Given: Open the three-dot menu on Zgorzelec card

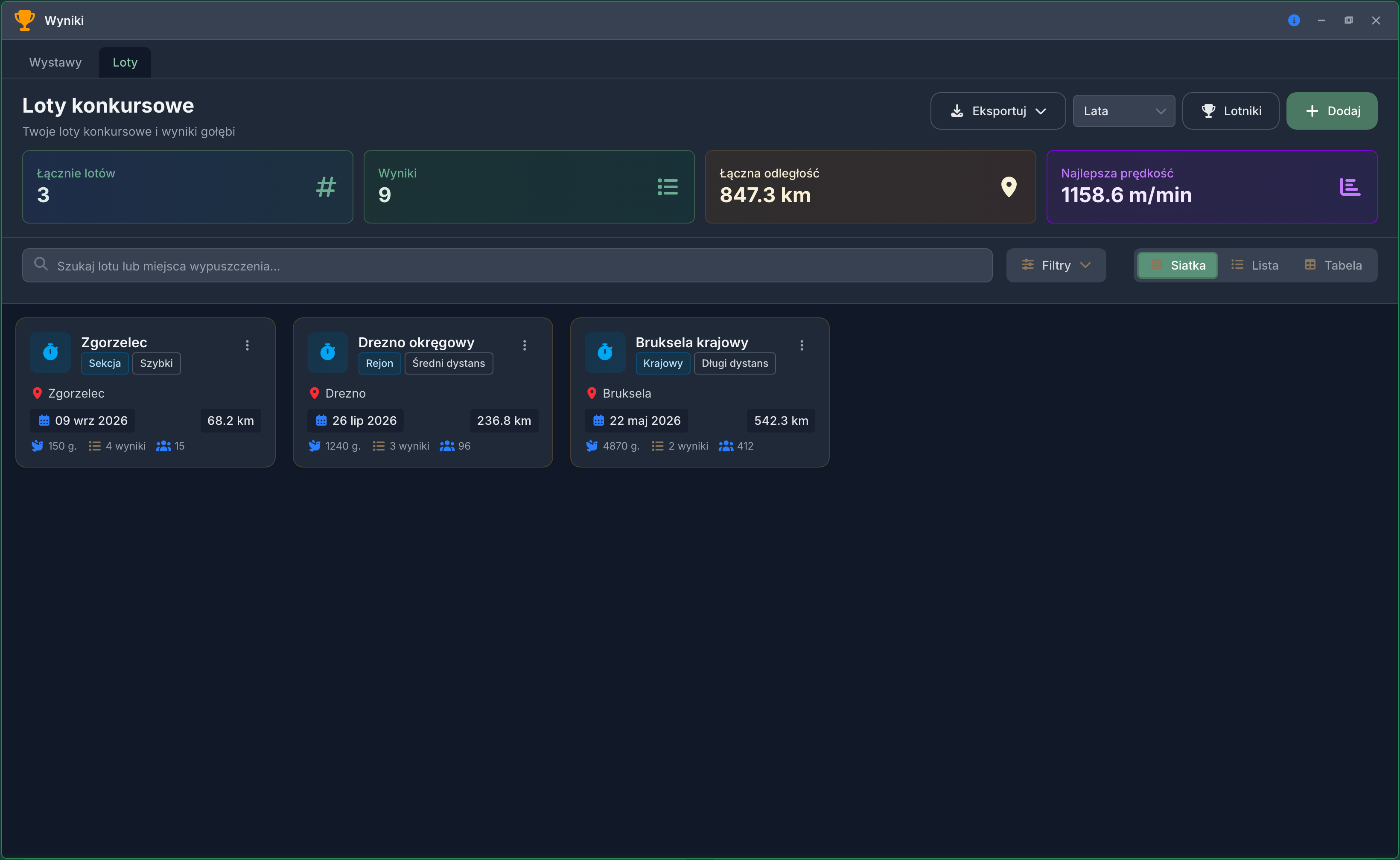Looking at the screenshot, I should click(x=247, y=345).
